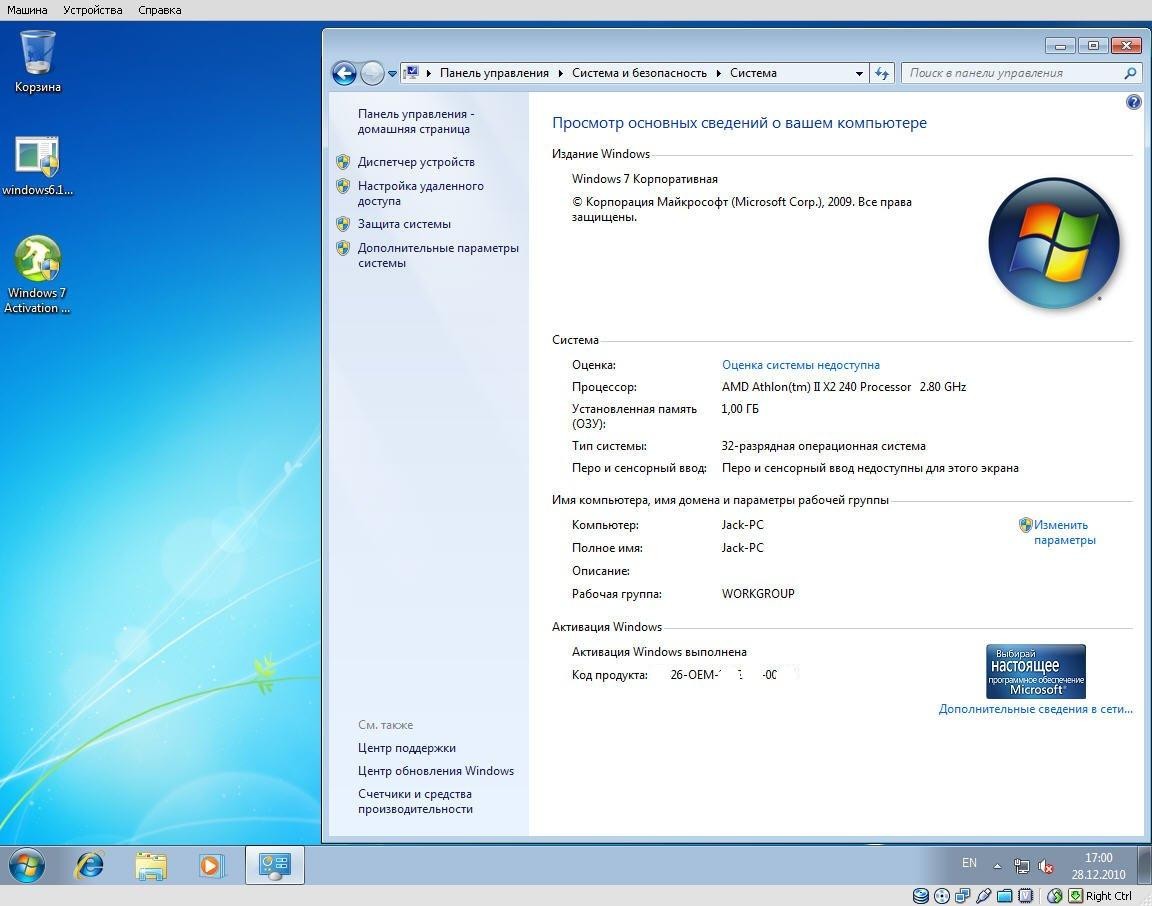1152x906 pixels.
Task: Click the computer icon in the address bar
Action: pyautogui.click(x=411, y=73)
